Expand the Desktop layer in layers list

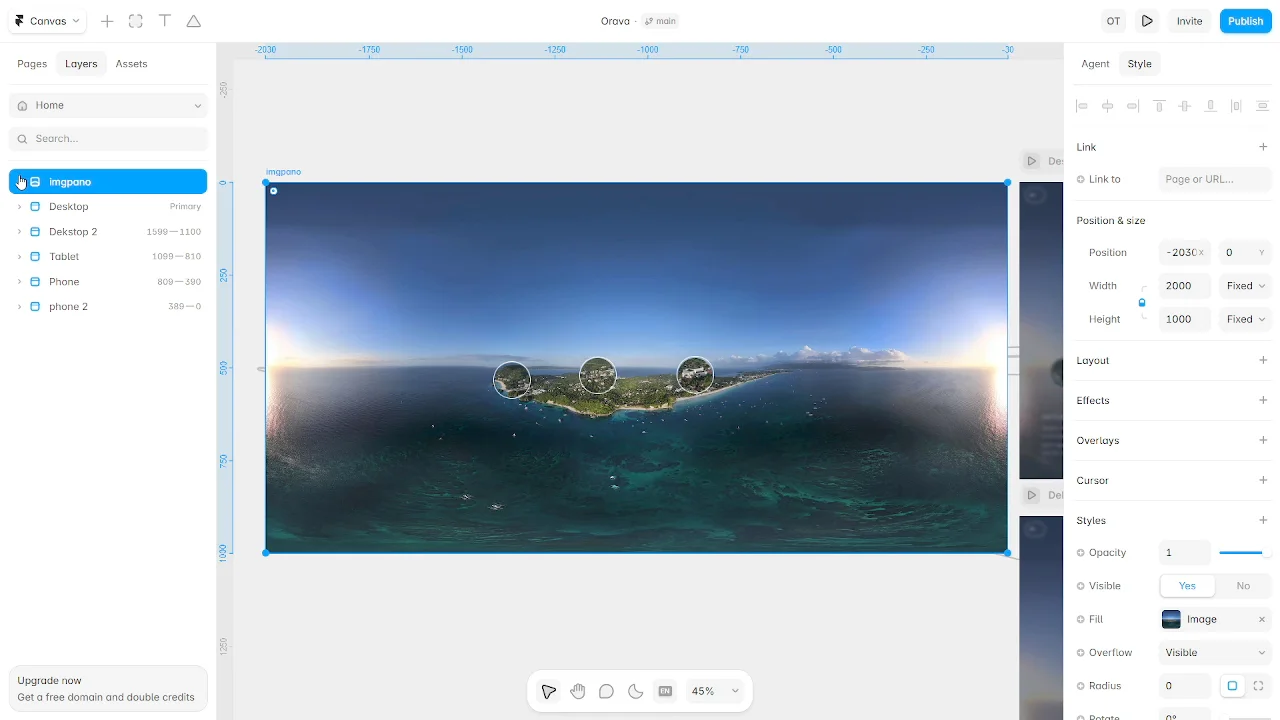[19, 207]
